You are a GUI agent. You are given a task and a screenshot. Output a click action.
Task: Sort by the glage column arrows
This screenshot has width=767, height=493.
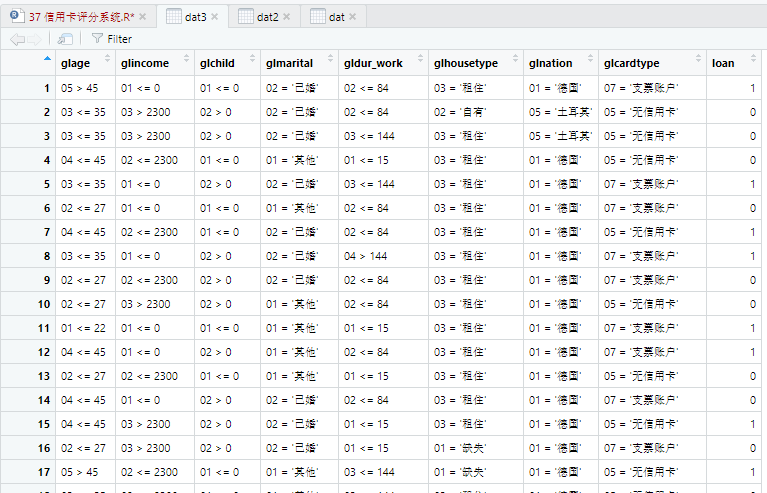(x=108, y=59)
